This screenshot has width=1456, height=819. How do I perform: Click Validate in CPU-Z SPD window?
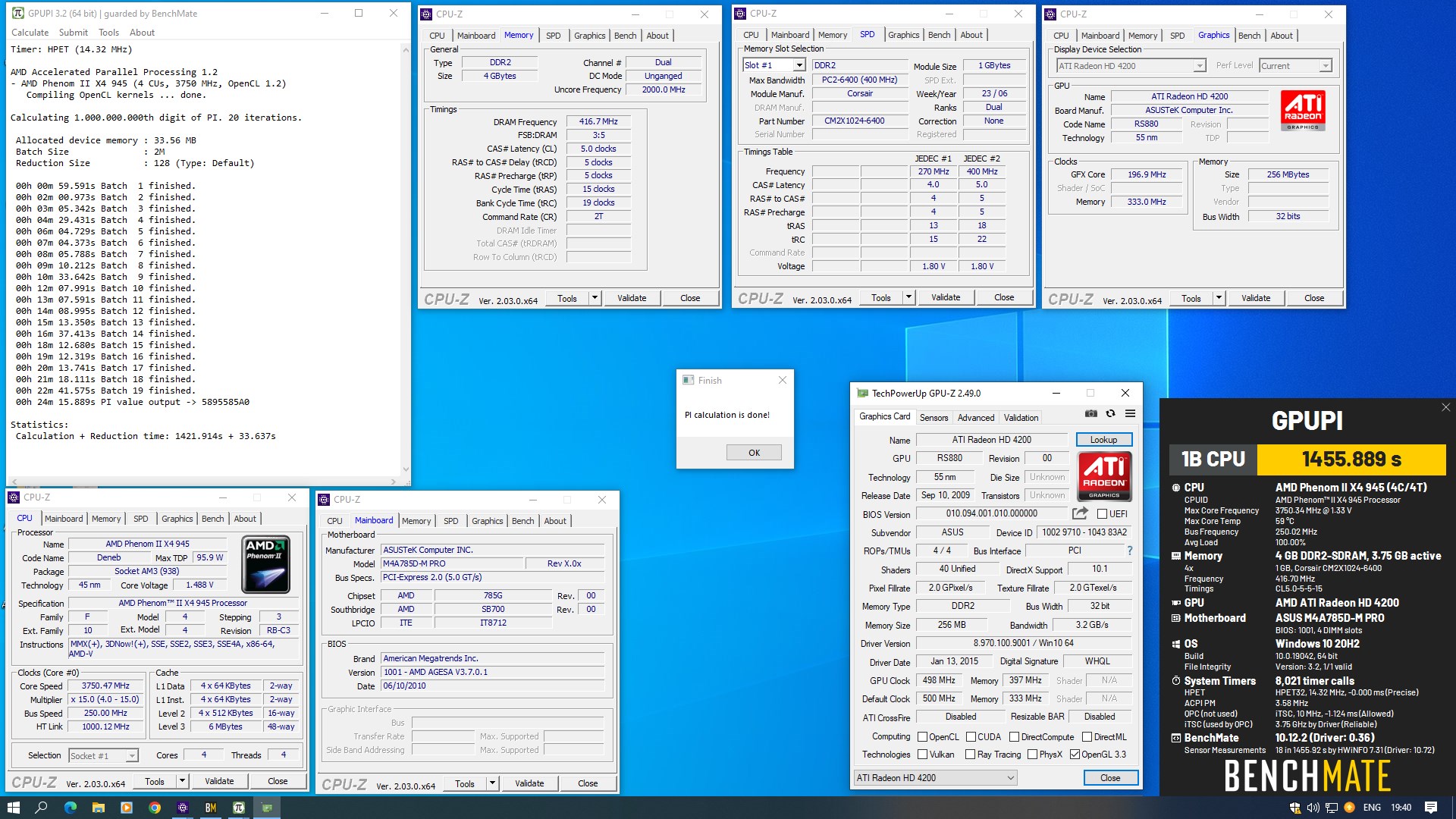point(946,297)
